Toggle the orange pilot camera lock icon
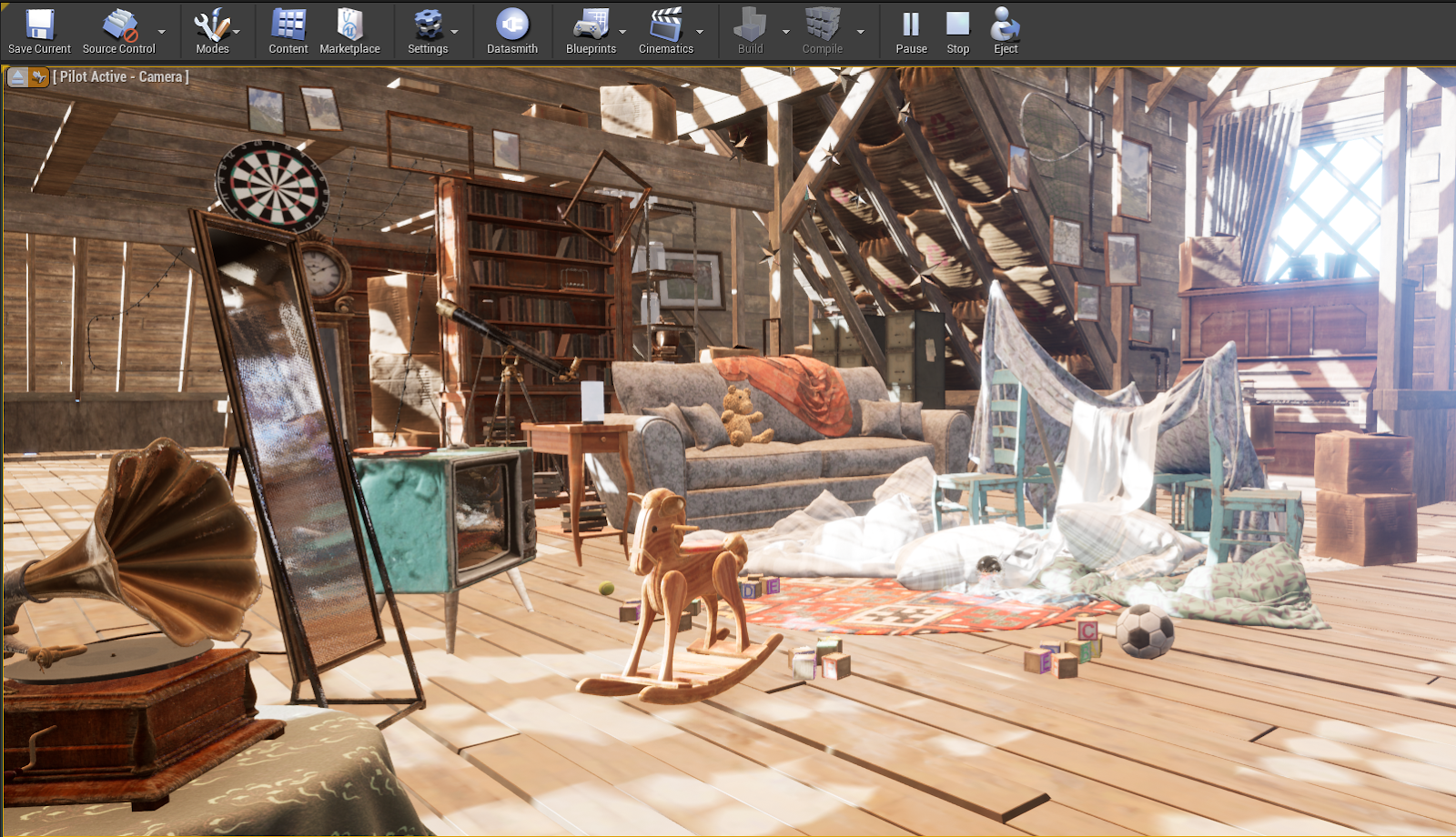 [x=37, y=77]
